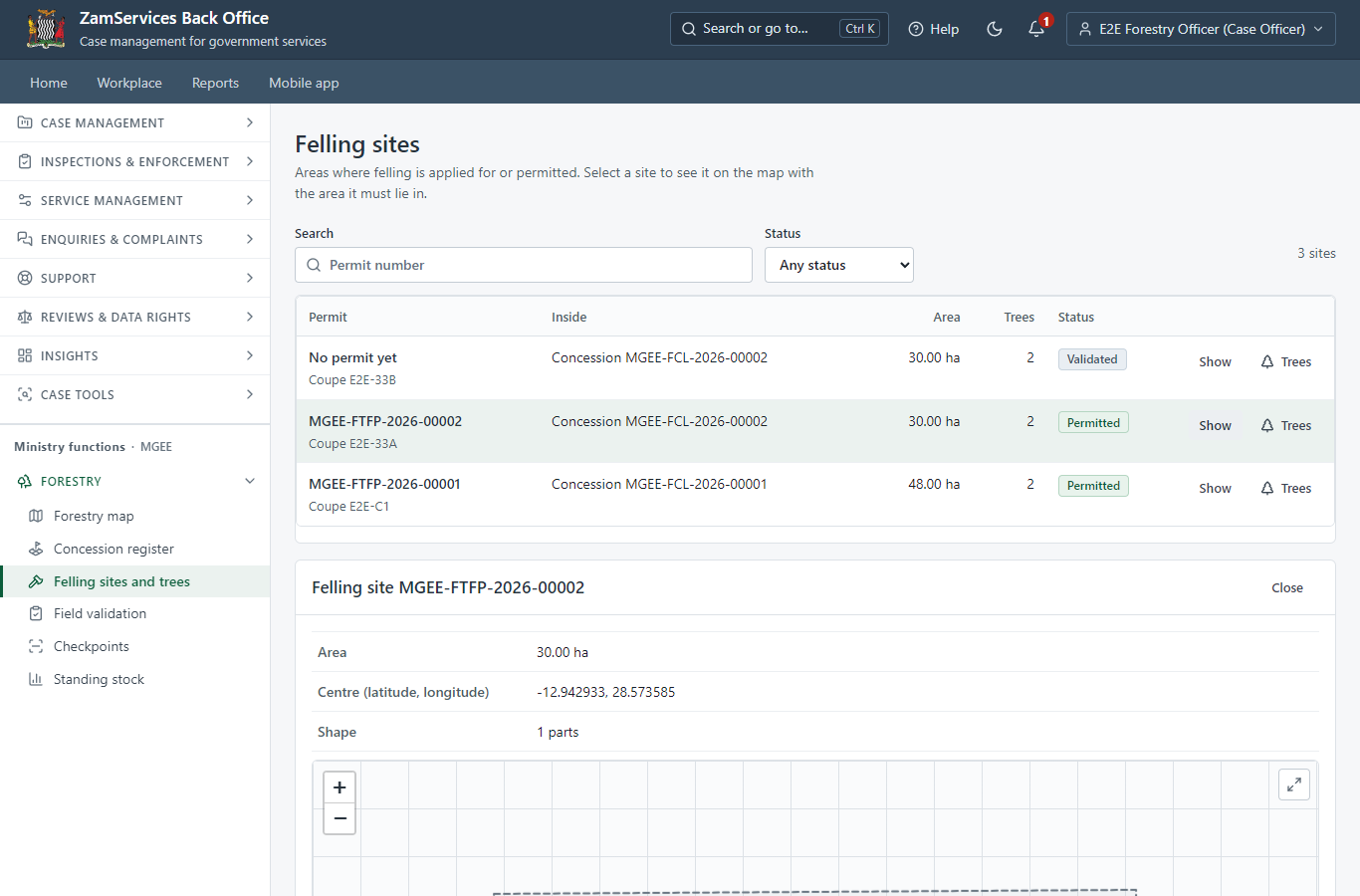Close the Felling site detail panel

(1287, 587)
